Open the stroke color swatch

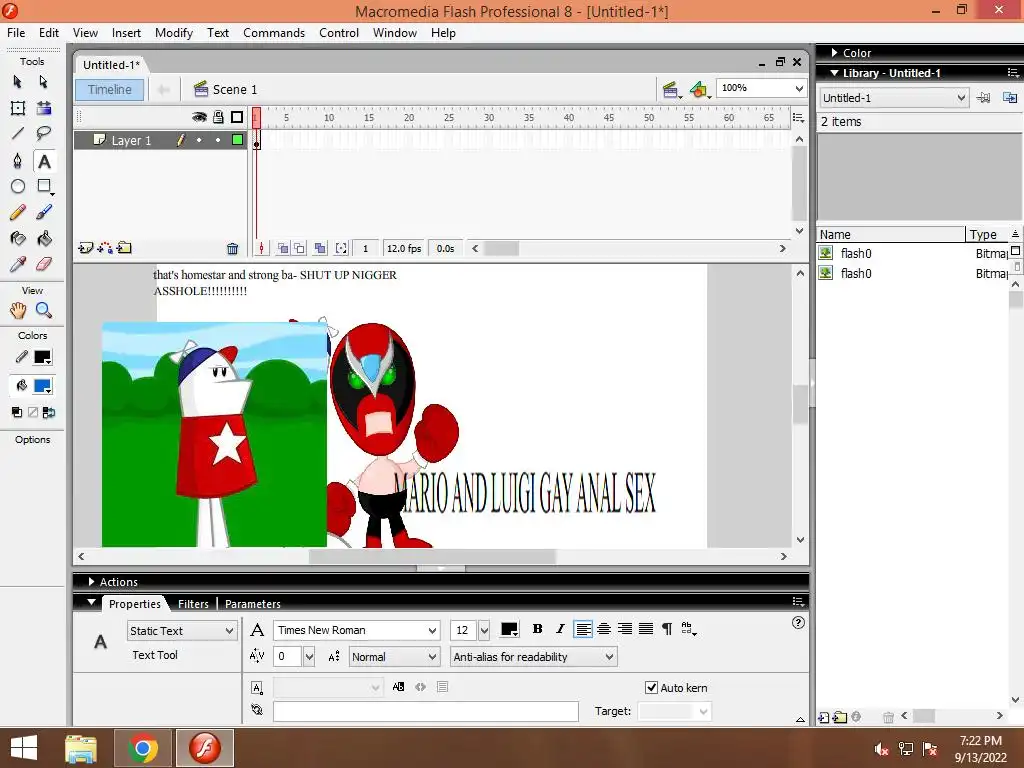42,357
